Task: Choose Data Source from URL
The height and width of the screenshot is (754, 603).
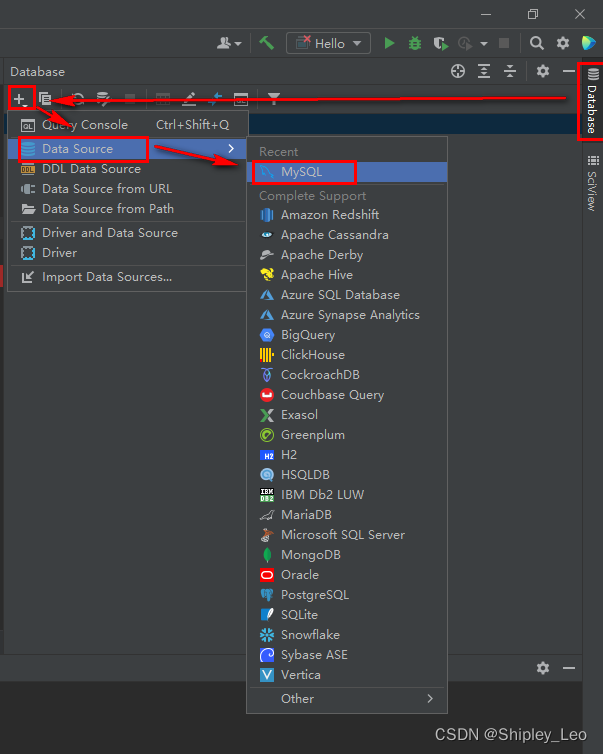Action: tap(127, 188)
